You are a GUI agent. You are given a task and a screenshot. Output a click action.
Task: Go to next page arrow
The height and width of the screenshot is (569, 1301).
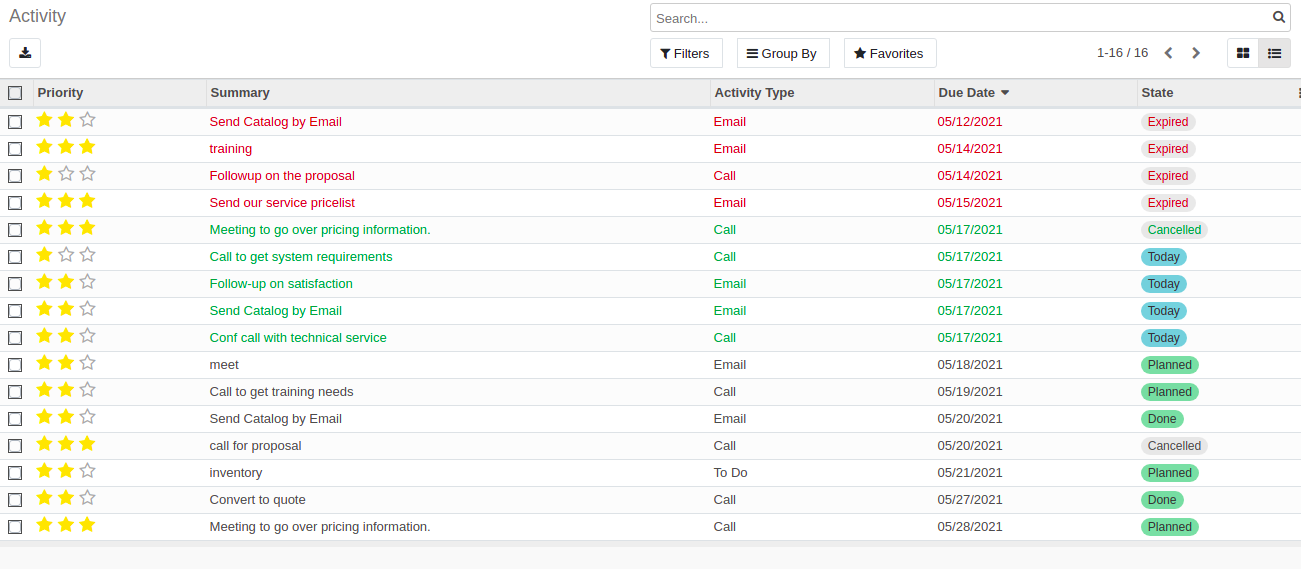coord(1196,53)
